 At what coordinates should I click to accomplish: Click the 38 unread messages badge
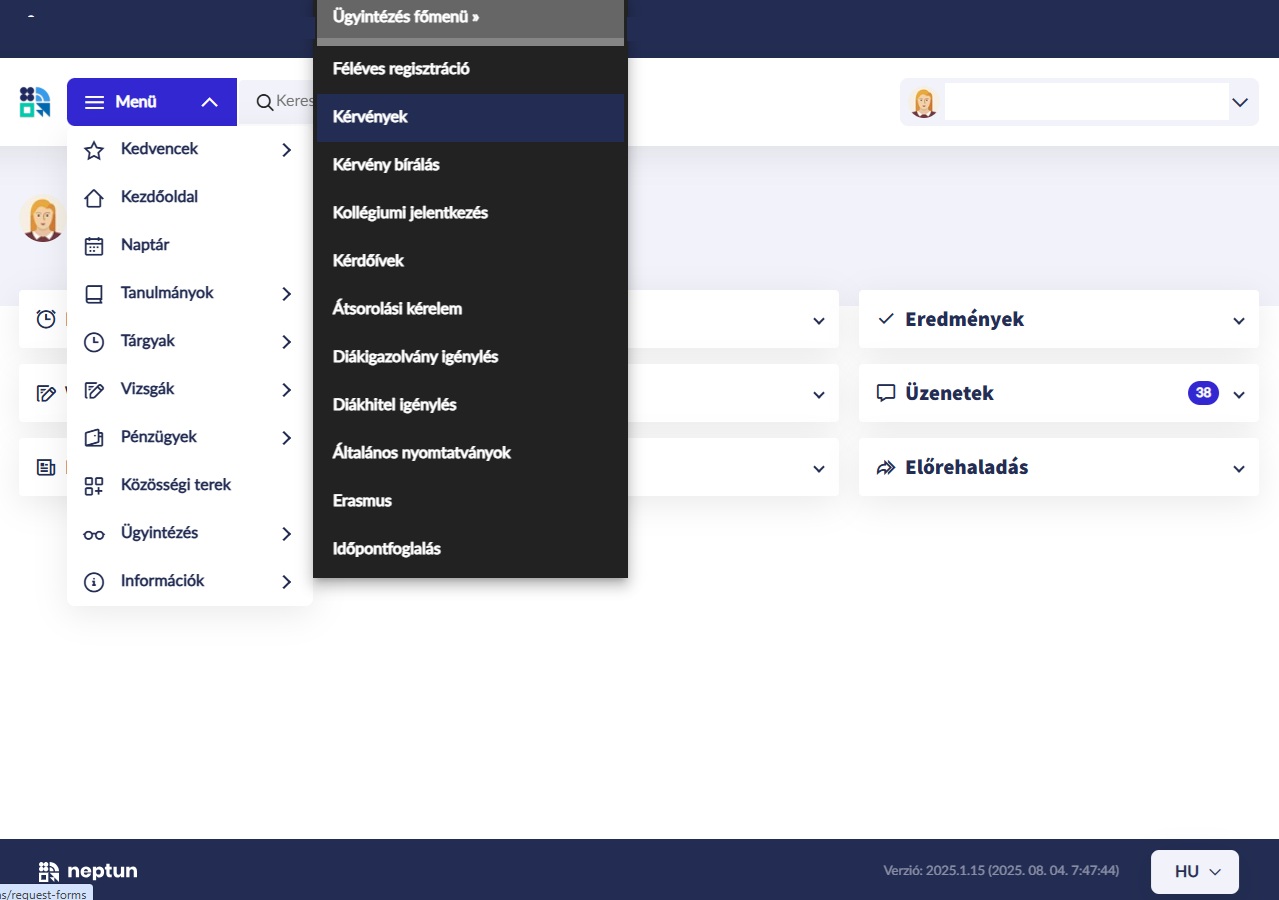(x=1203, y=393)
